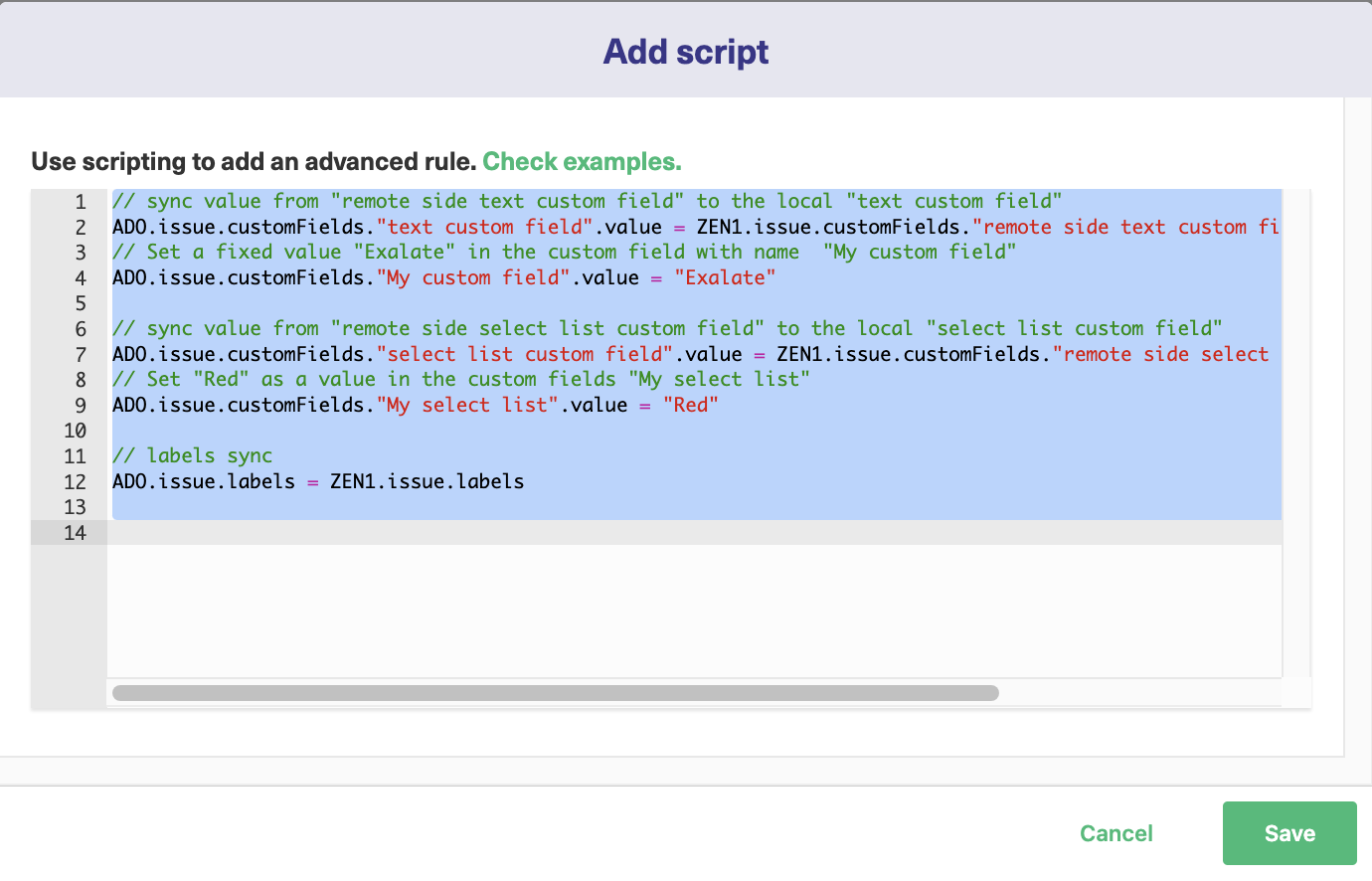
Task: Click "Use scripting to add an advanced rule." text
Action: point(254,162)
